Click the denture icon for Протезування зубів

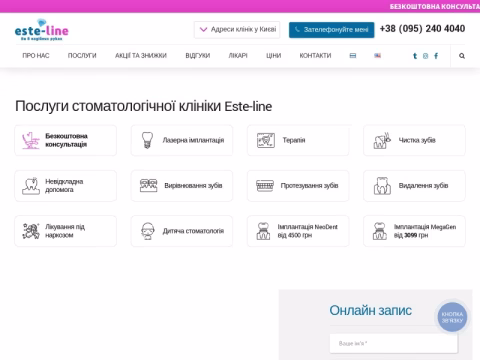coord(265,186)
